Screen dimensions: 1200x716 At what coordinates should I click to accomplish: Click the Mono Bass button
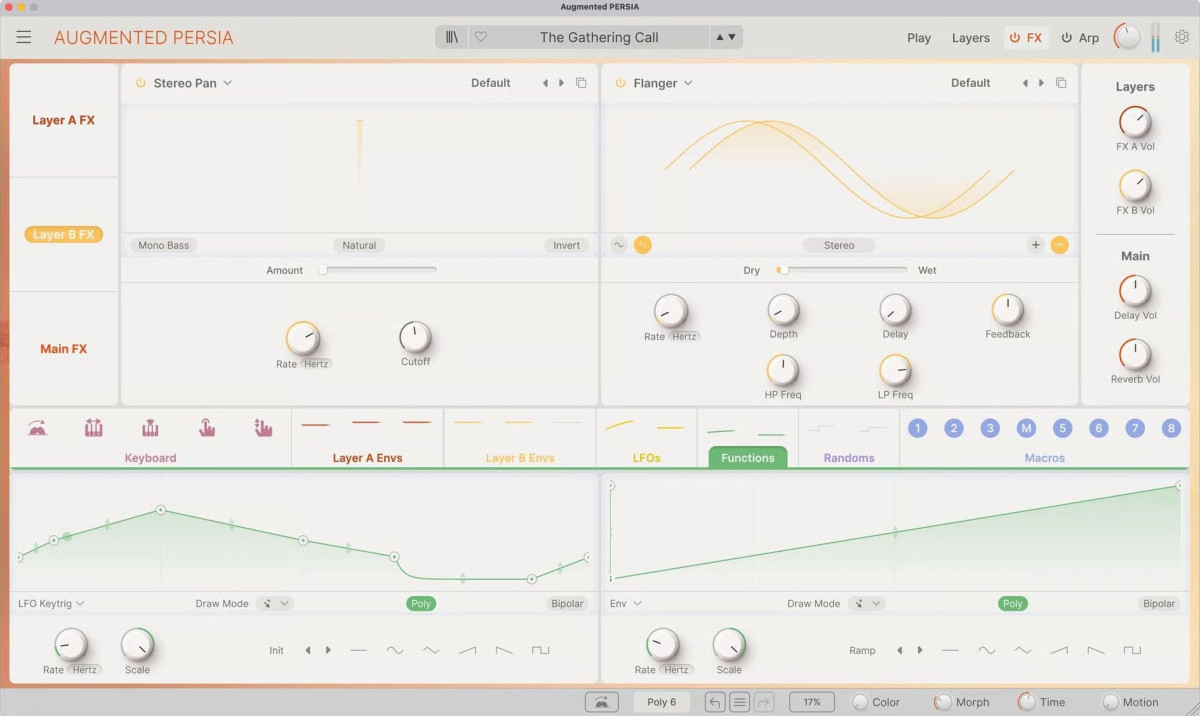tap(163, 245)
